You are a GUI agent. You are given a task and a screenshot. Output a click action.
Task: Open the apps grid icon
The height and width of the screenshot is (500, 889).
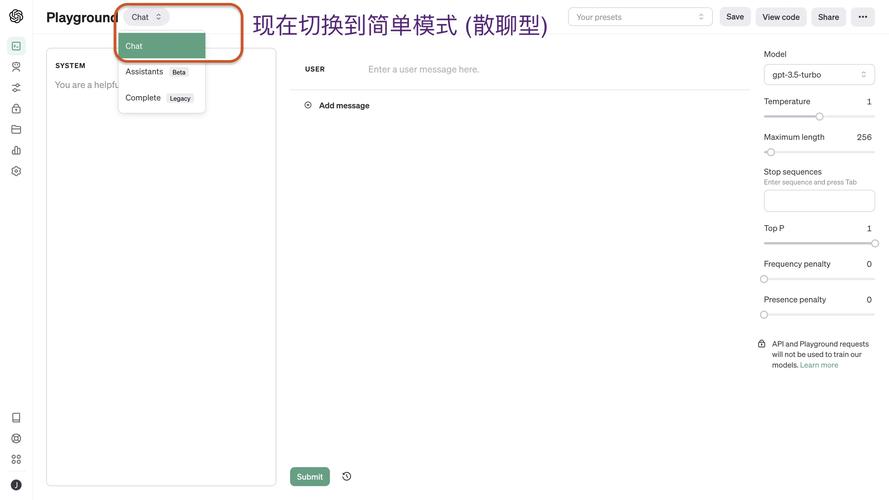[16, 459]
